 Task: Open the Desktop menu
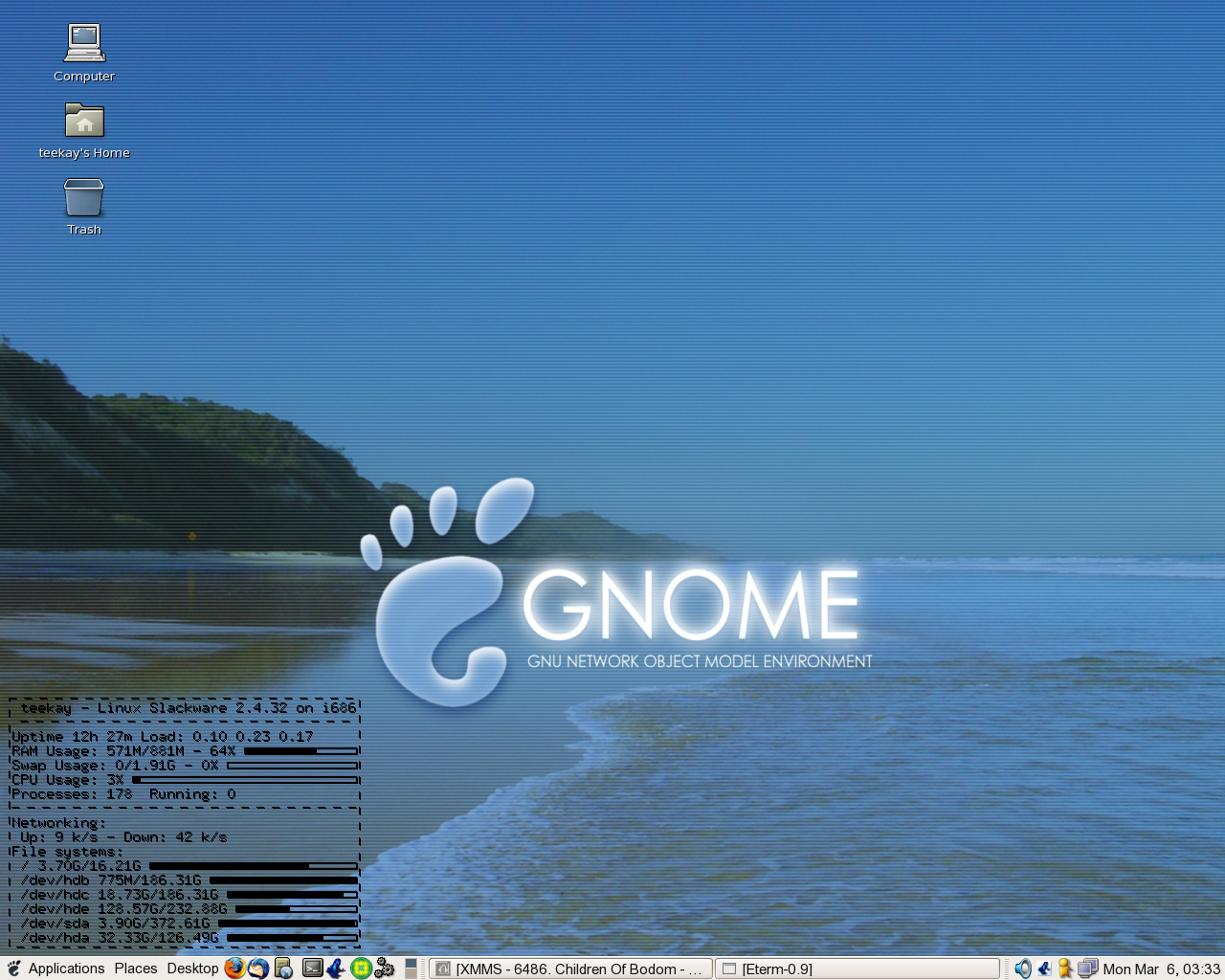point(192,969)
